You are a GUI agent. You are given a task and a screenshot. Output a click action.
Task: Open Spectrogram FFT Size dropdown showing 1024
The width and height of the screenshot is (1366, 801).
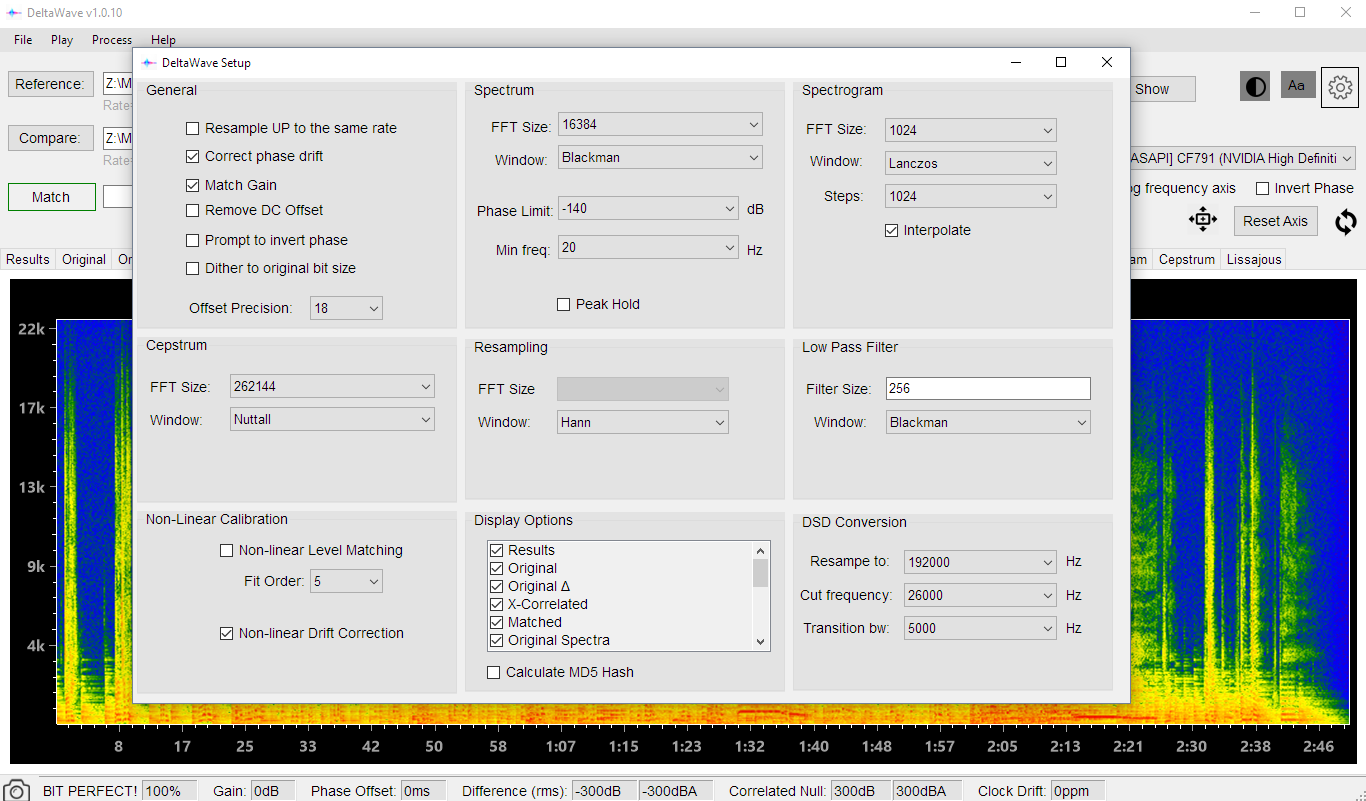971,129
